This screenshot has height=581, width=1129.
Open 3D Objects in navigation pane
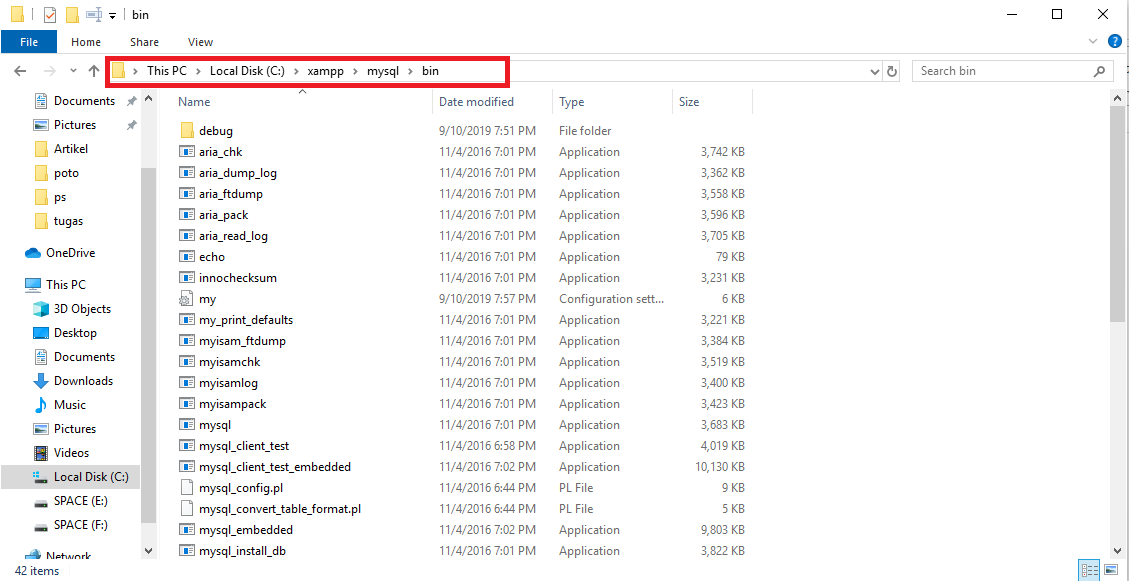(82, 309)
